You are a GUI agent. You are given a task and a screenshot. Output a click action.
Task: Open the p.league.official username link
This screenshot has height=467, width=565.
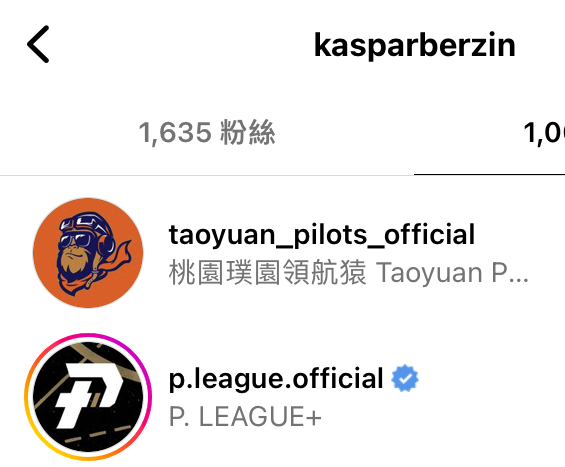click(x=276, y=378)
